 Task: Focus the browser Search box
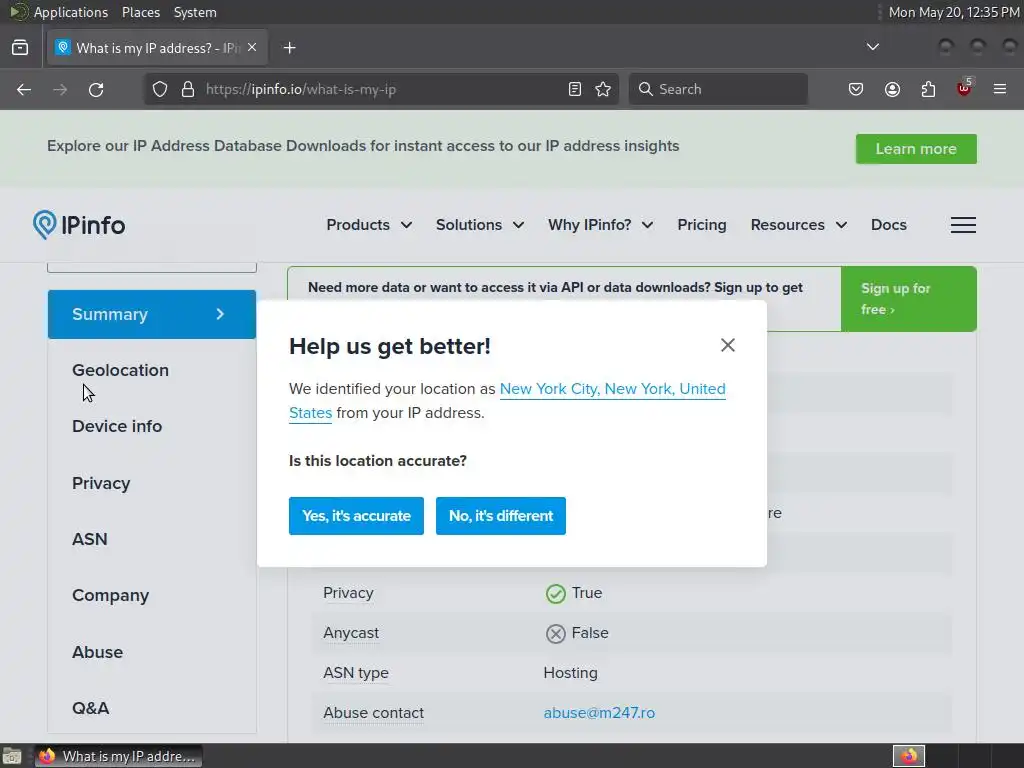click(718, 89)
